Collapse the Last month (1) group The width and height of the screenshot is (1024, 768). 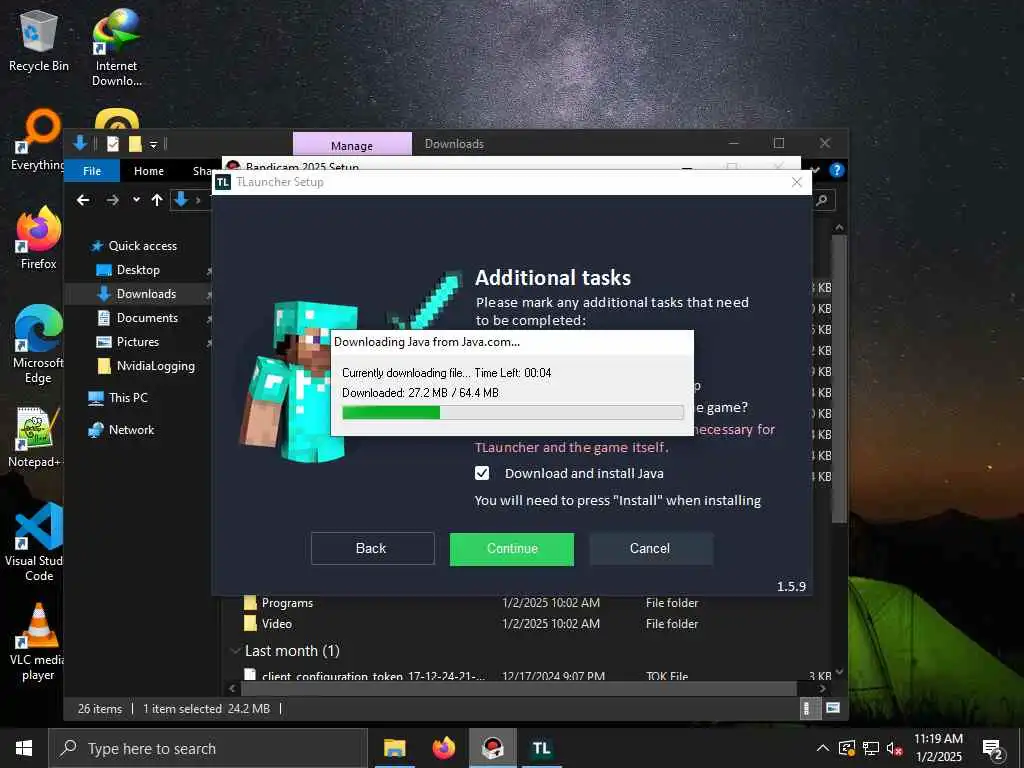pos(235,651)
